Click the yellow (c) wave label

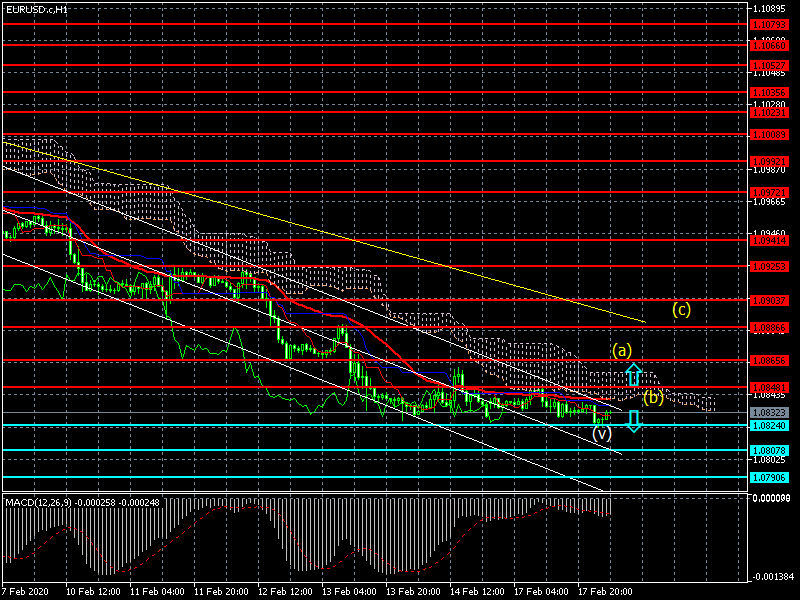tap(682, 309)
